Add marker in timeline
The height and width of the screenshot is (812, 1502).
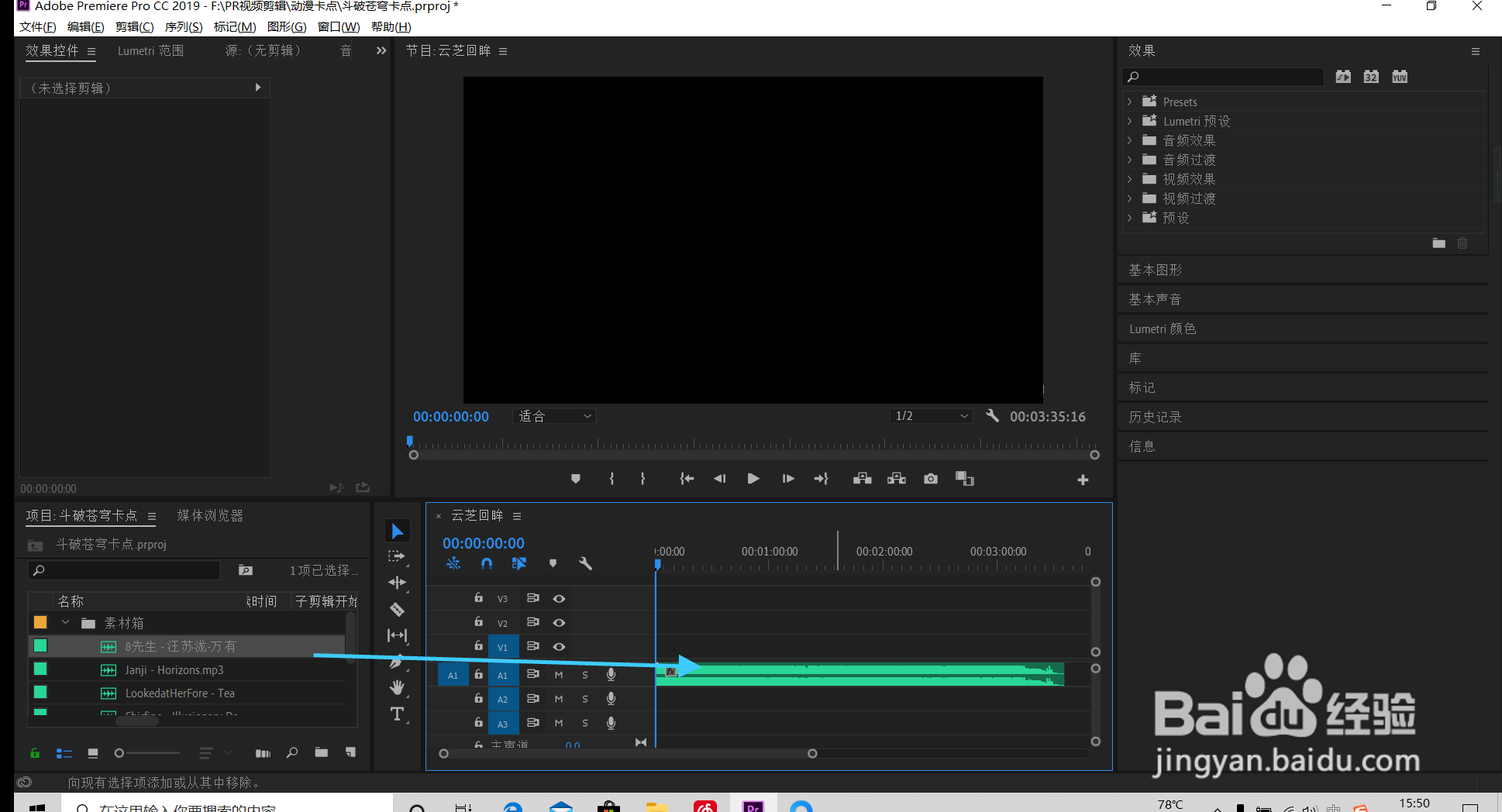click(553, 564)
